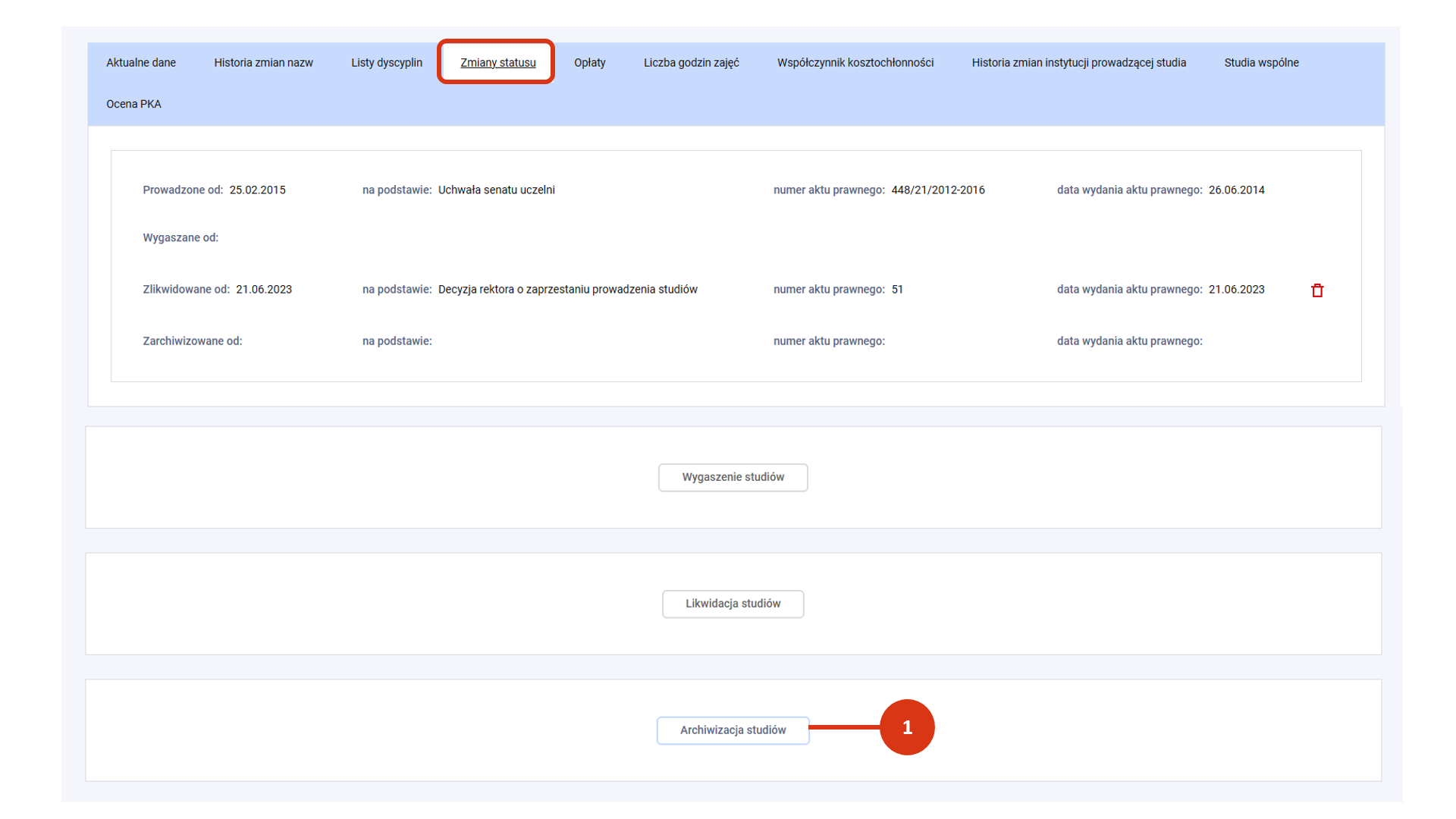The image size is (1456, 819).
Task: Click the Wygaszenie studiów button
Action: [733, 477]
